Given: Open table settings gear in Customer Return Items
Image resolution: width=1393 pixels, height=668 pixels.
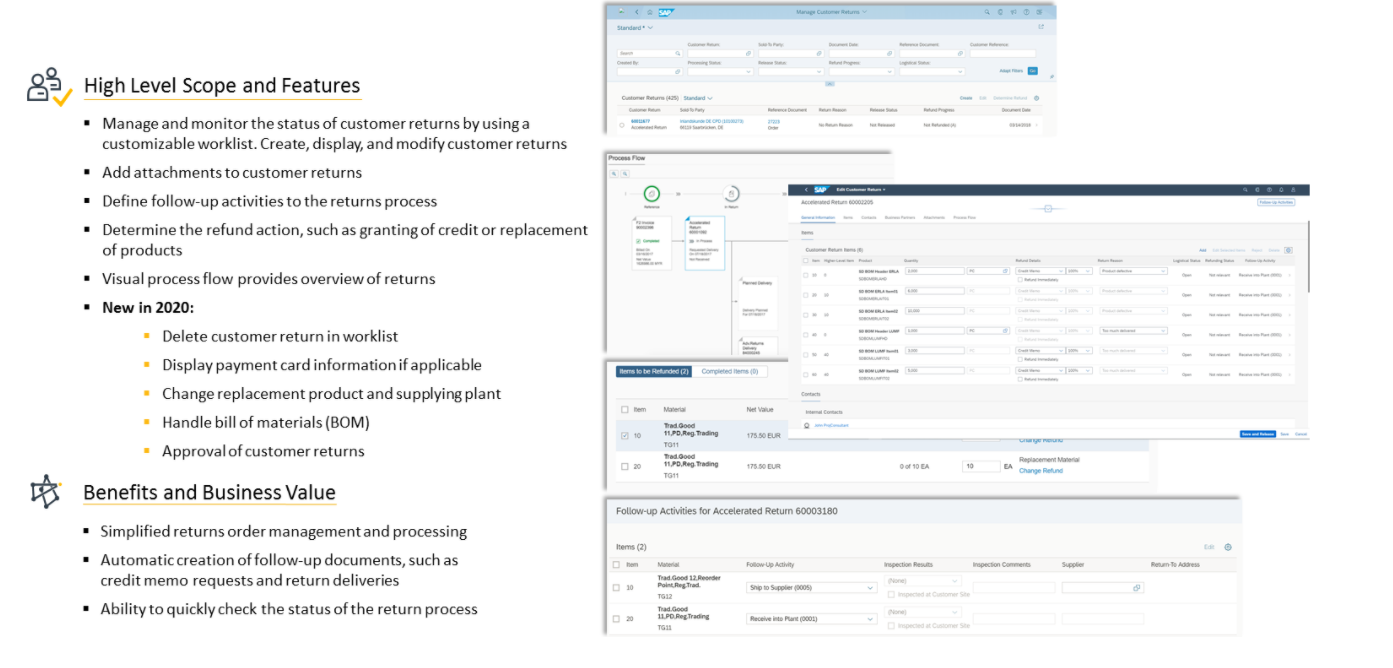Looking at the screenshot, I should click(1288, 250).
